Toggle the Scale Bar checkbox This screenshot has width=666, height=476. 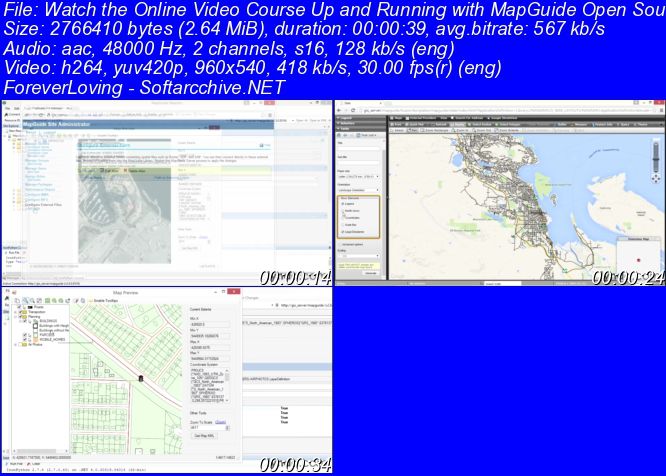pyautogui.click(x=342, y=225)
